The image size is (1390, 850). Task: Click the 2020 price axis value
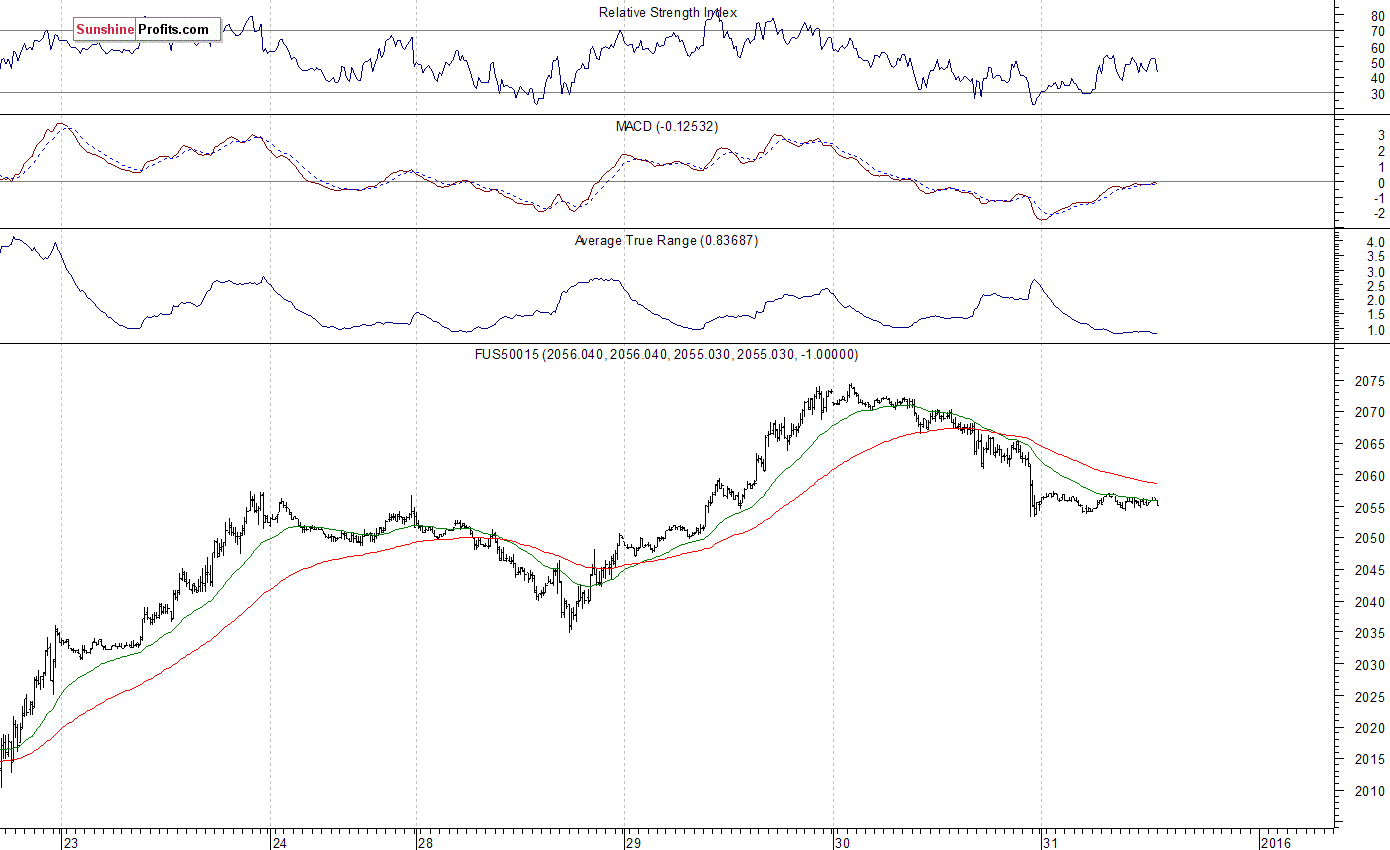1371,729
